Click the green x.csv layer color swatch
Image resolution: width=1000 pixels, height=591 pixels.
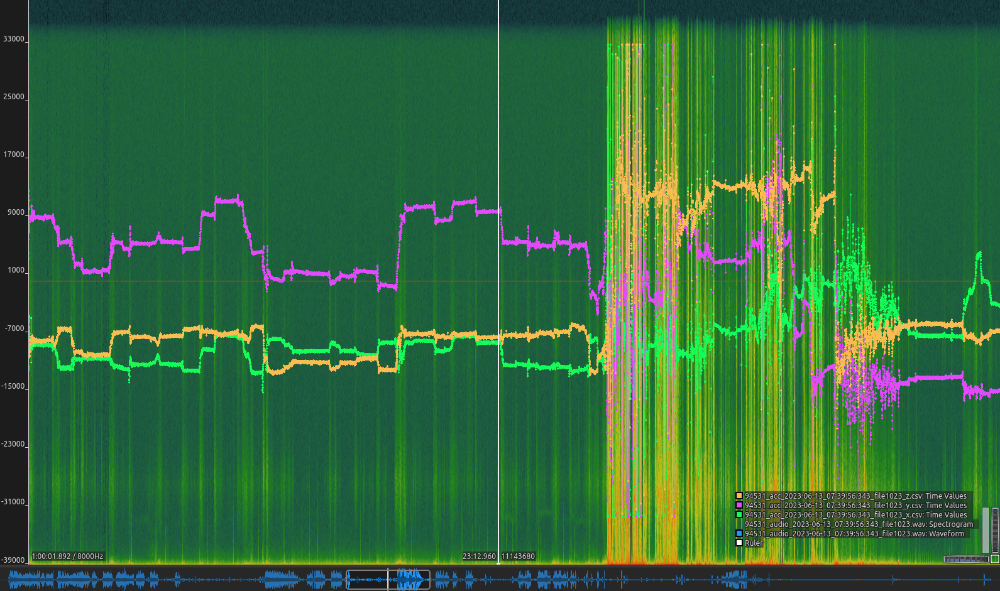coord(739,515)
